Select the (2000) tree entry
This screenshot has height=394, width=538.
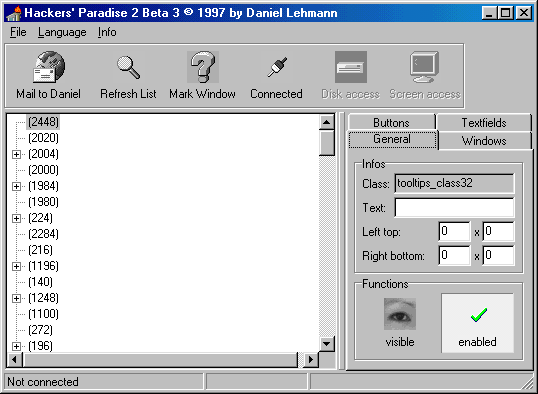(x=43, y=170)
